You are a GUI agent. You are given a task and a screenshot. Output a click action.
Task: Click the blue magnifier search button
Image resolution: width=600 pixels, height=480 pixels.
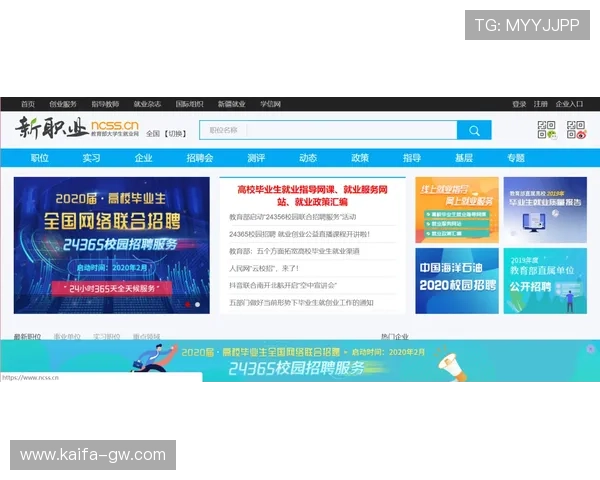click(474, 131)
